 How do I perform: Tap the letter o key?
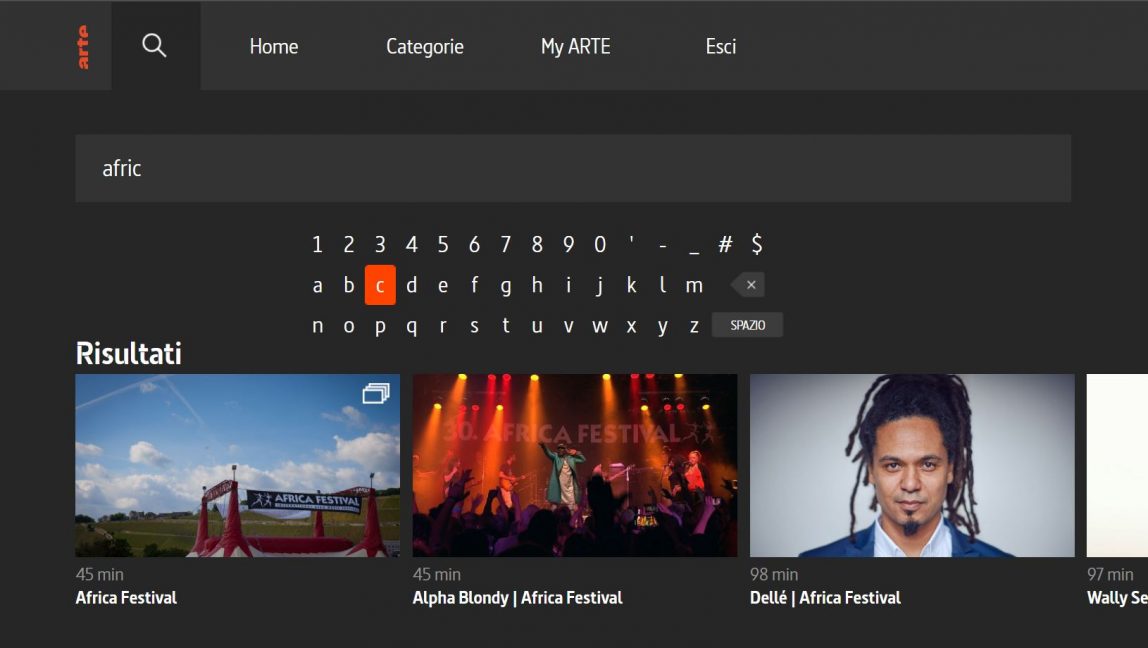[348, 325]
